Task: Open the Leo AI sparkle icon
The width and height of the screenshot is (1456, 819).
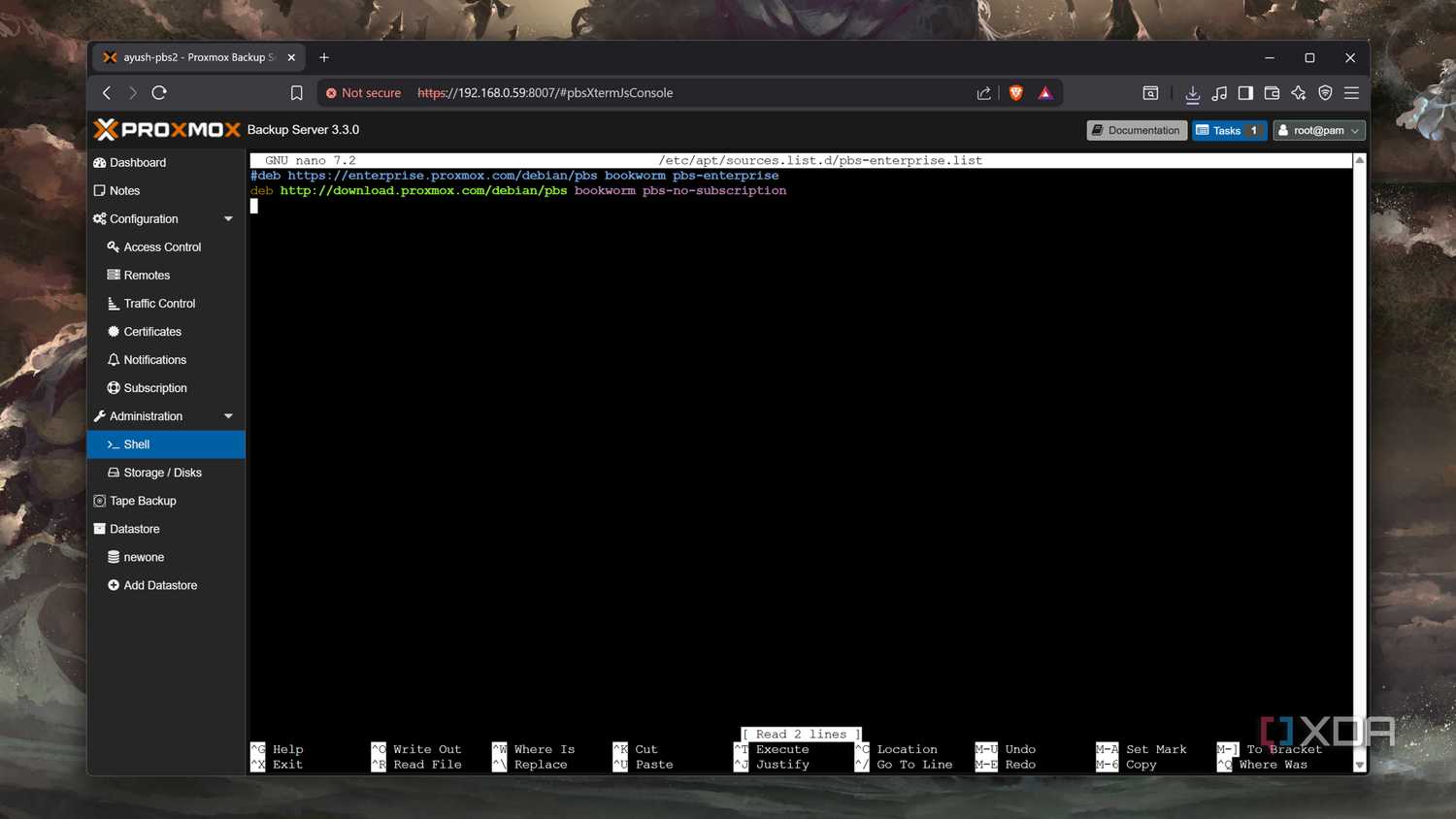Action: tap(1298, 93)
